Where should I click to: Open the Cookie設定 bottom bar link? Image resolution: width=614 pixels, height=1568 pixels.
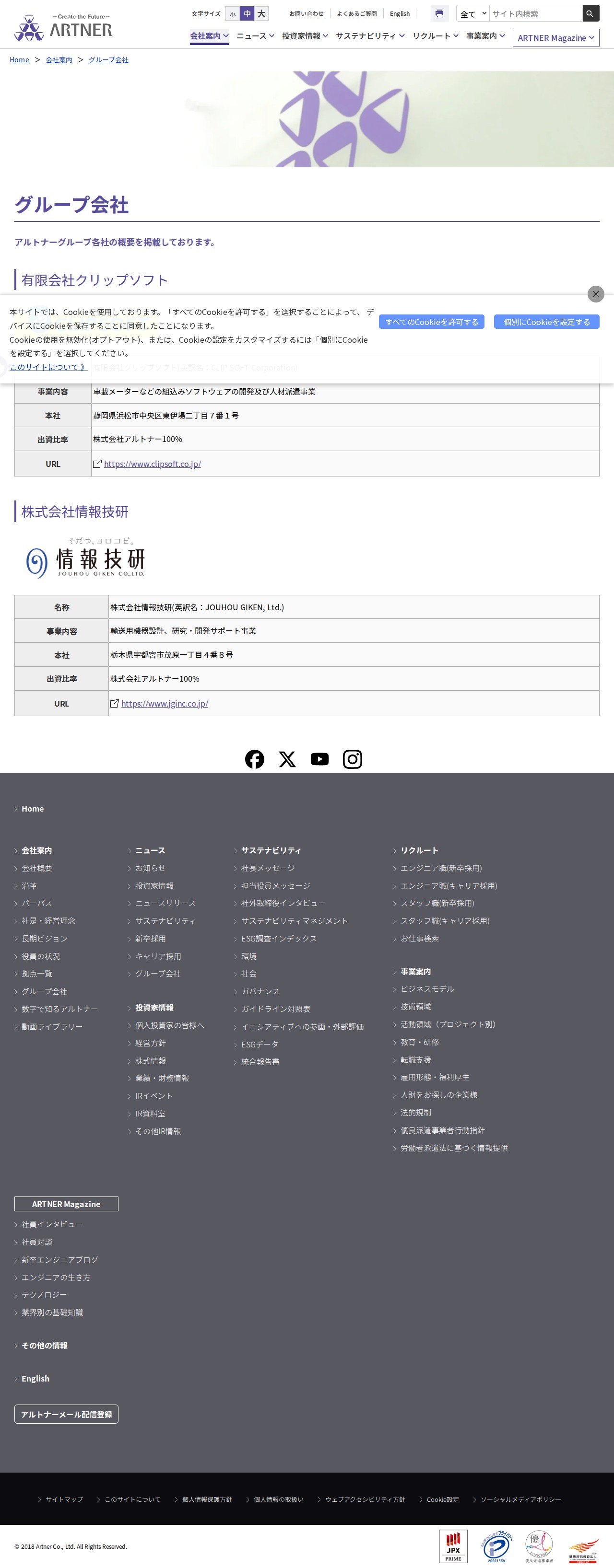(x=443, y=1499)
